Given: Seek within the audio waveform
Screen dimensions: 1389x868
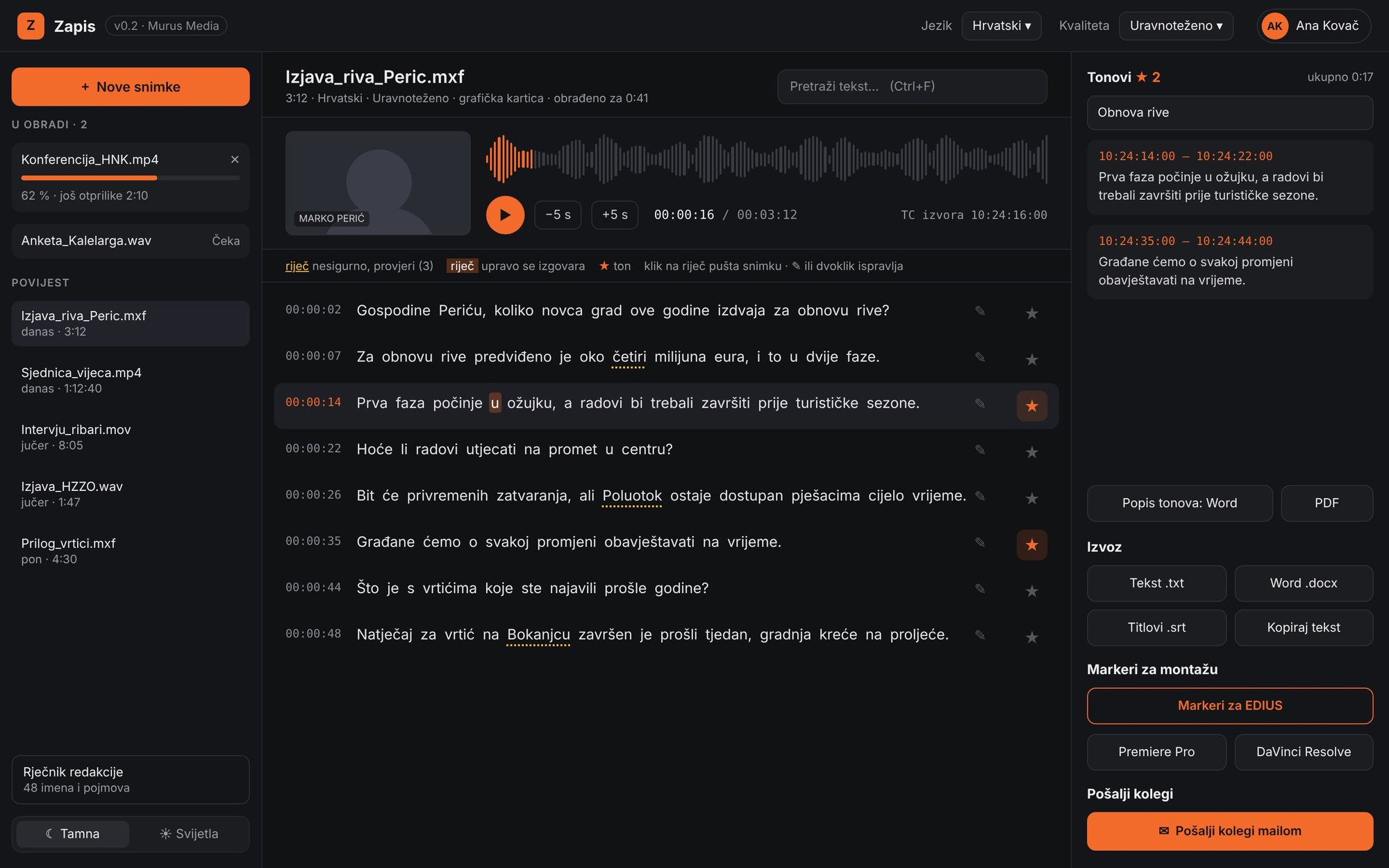Looking at the screenshot, I should [x=767, y=159].
